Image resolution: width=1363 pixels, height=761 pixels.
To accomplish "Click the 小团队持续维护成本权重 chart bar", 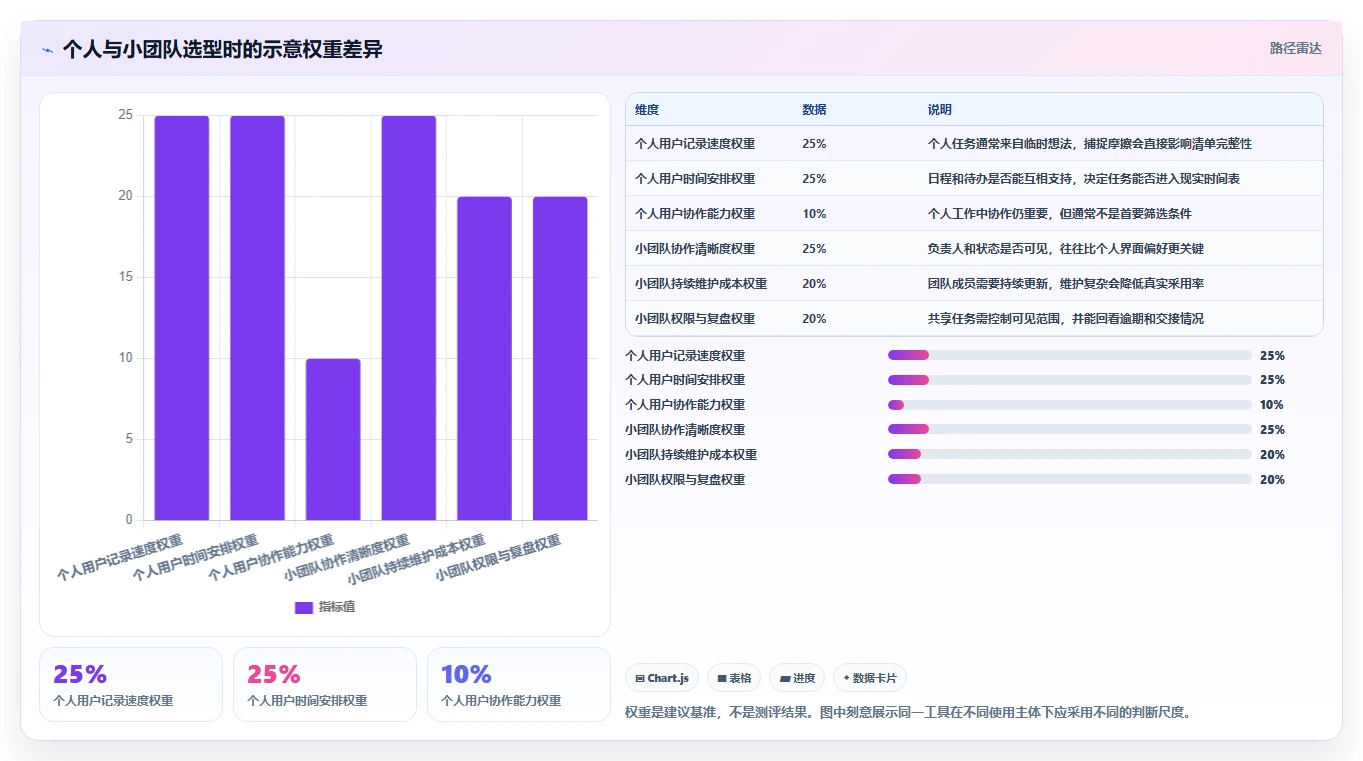I will coord(484,358).
